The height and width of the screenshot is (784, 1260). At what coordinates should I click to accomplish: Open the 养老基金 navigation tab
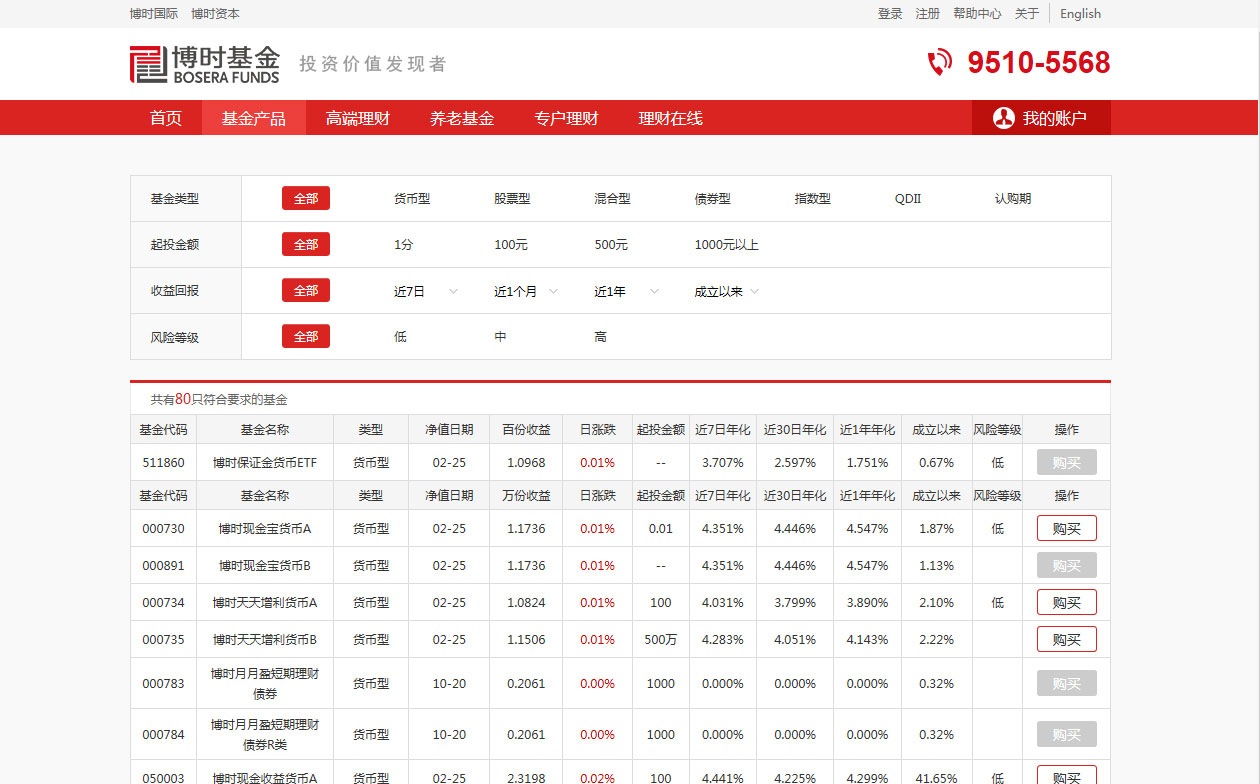(x=462, y=118)
